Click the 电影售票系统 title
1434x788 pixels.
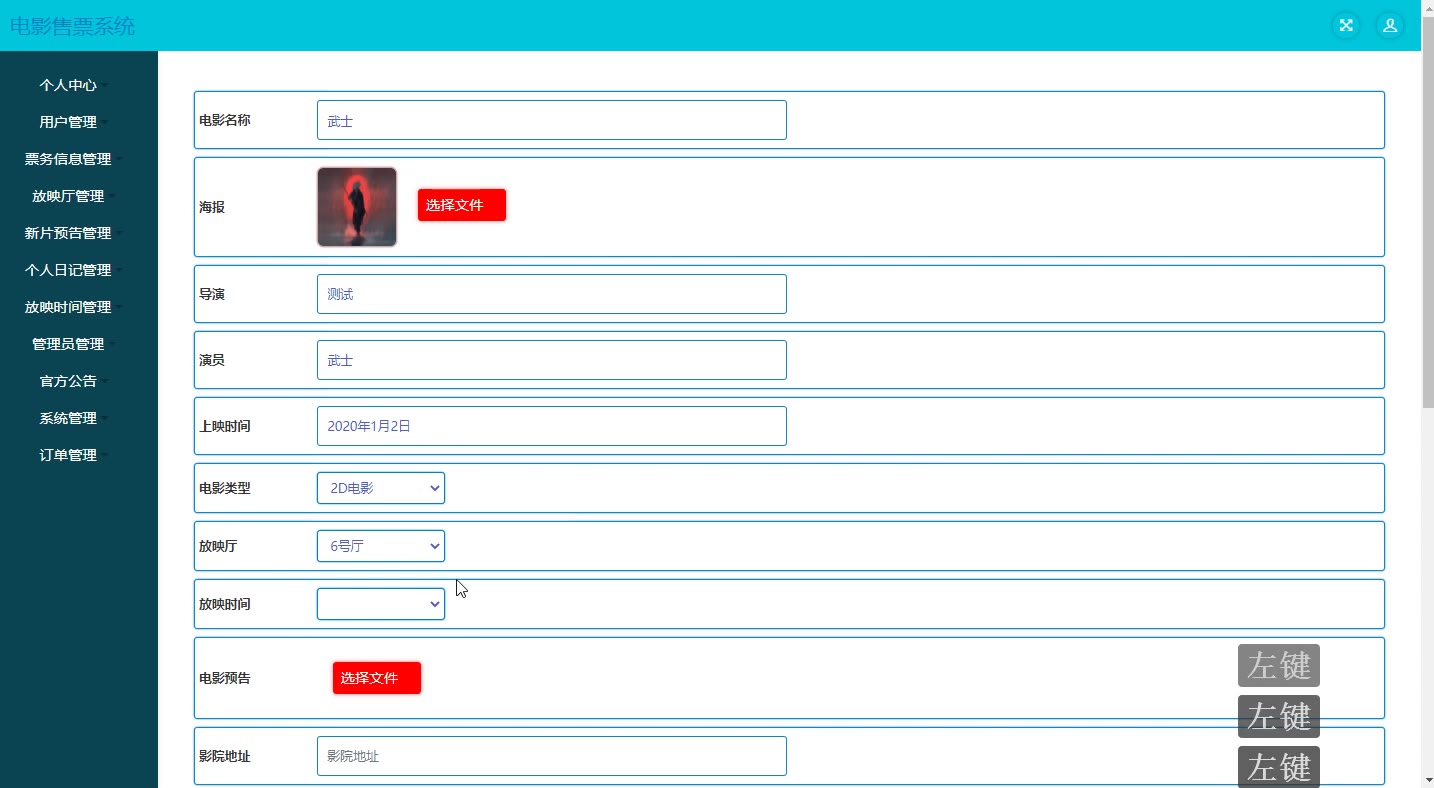(x=72, y=26)
